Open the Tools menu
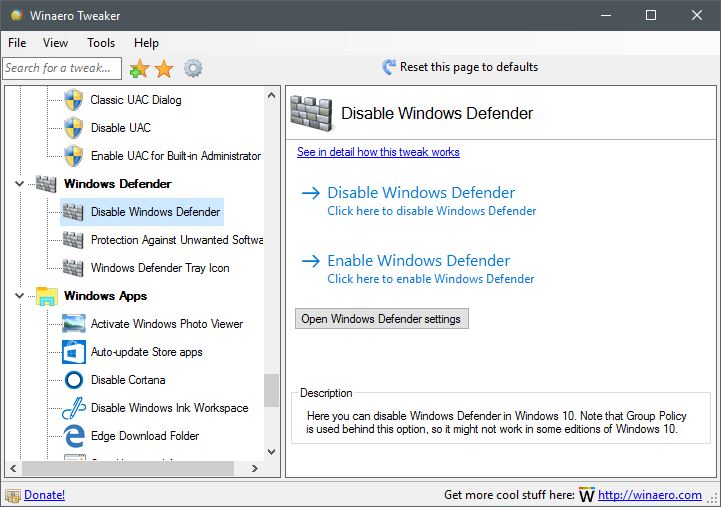The height and width of the screenshot is (507, 721). coord(101,43)
